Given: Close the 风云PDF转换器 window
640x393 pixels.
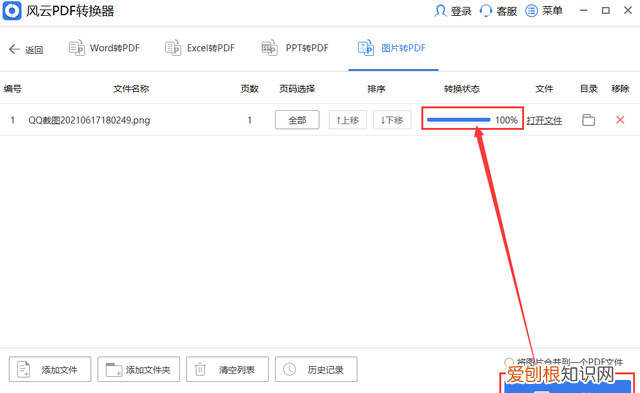Looking at the screenshot, I should tap(628, 10).
